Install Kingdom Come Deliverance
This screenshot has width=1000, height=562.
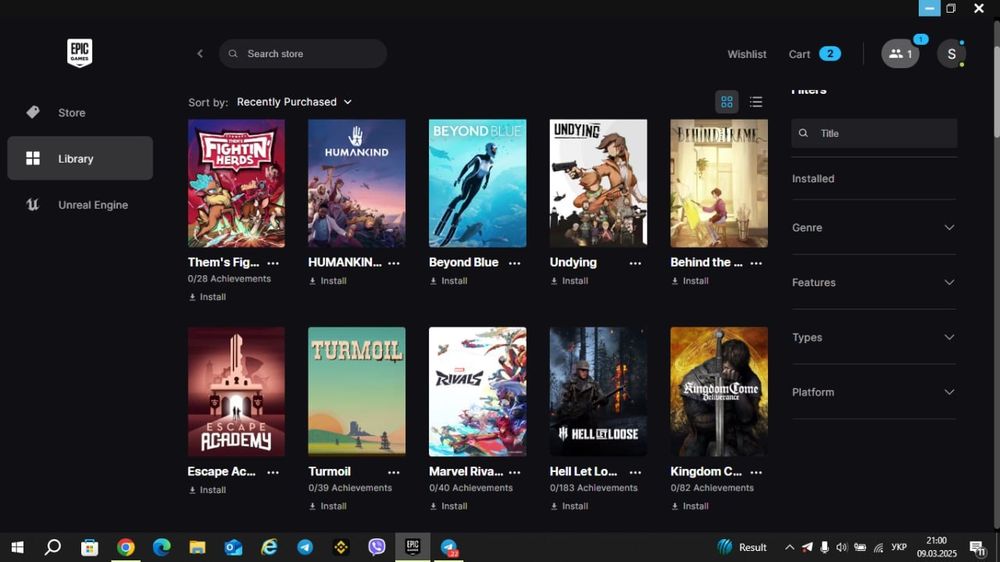(689, 506)
